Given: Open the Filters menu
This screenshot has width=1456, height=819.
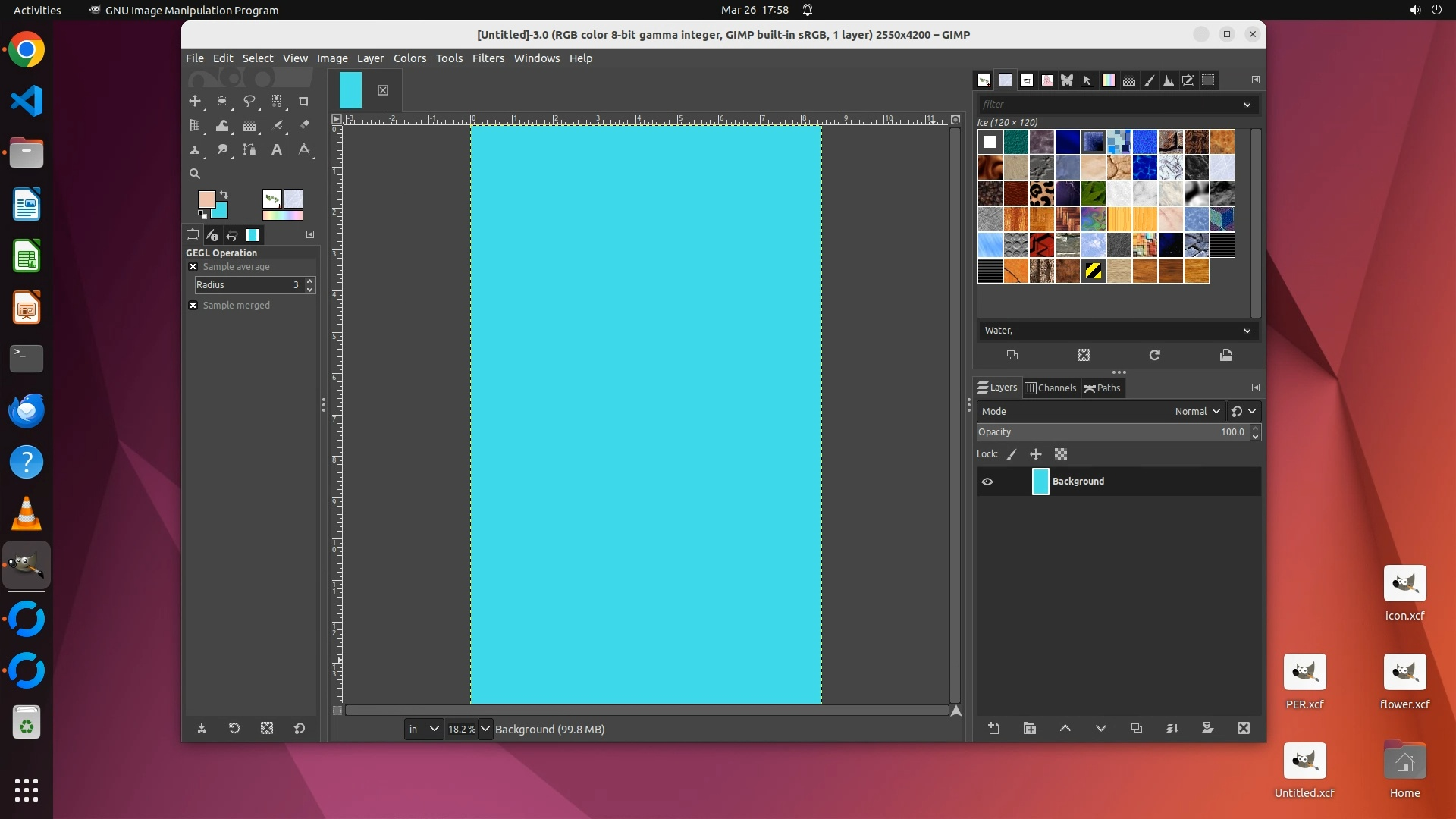Looking at the screenshot, I should click(488, 58).
